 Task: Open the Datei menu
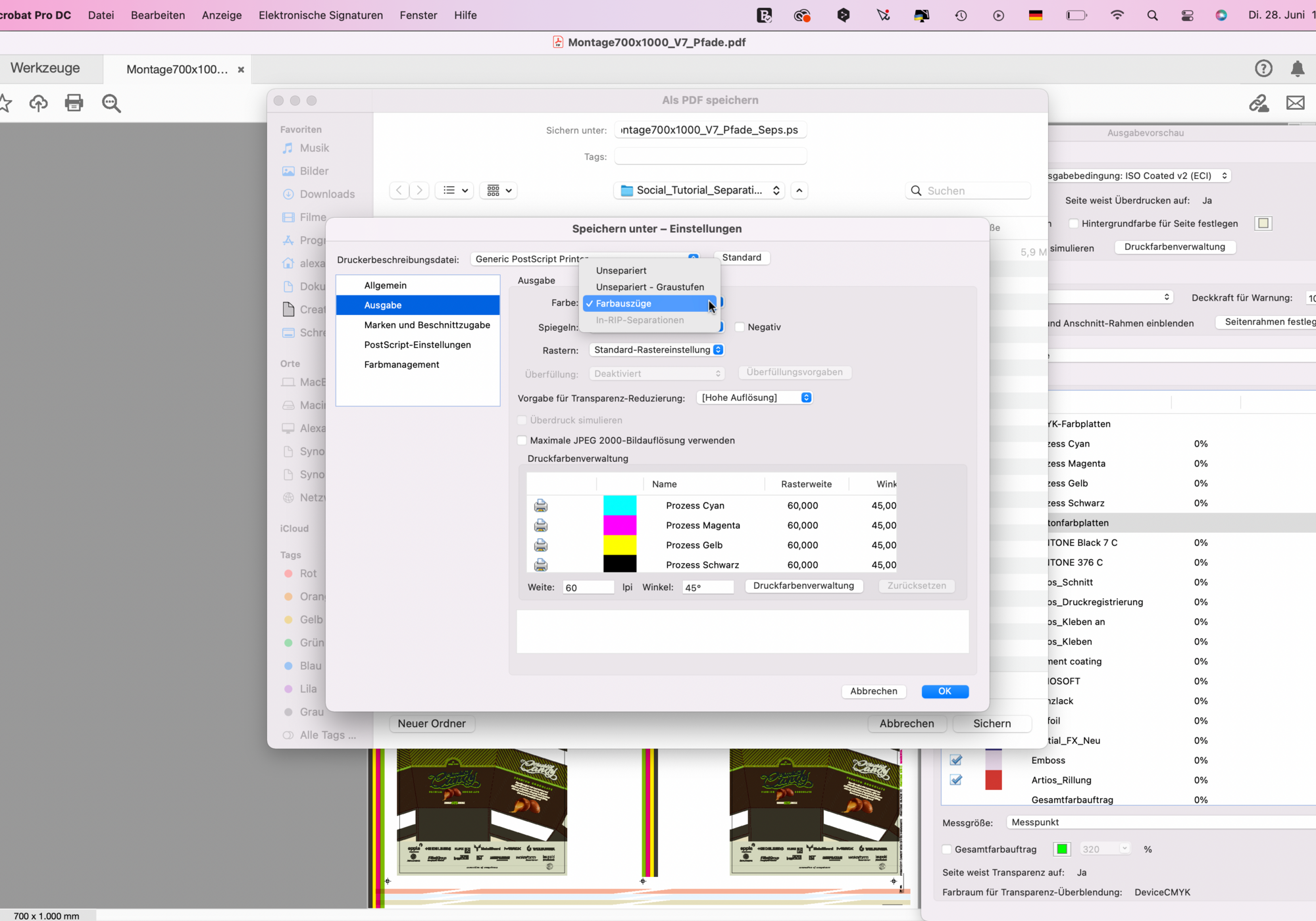coord(101,14)
